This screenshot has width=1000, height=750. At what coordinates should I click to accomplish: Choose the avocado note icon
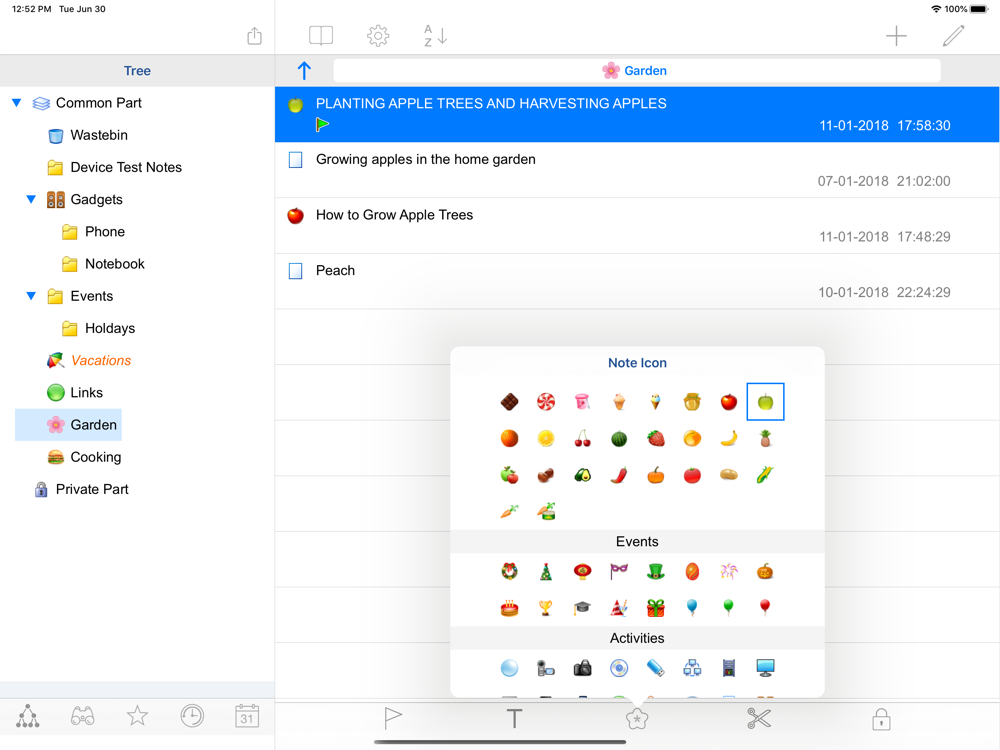coord(582,475)
